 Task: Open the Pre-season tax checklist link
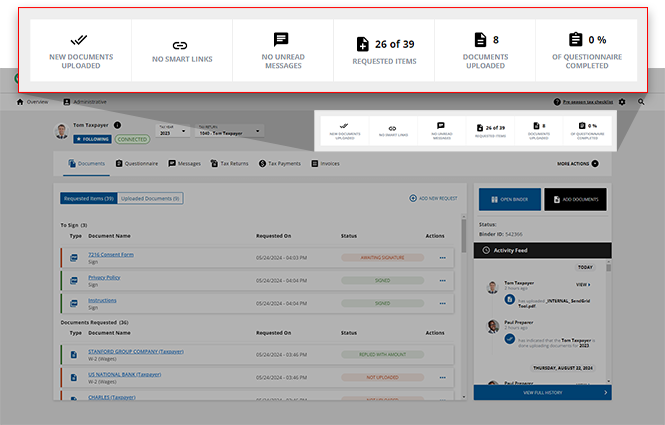(x=587, y=102)
